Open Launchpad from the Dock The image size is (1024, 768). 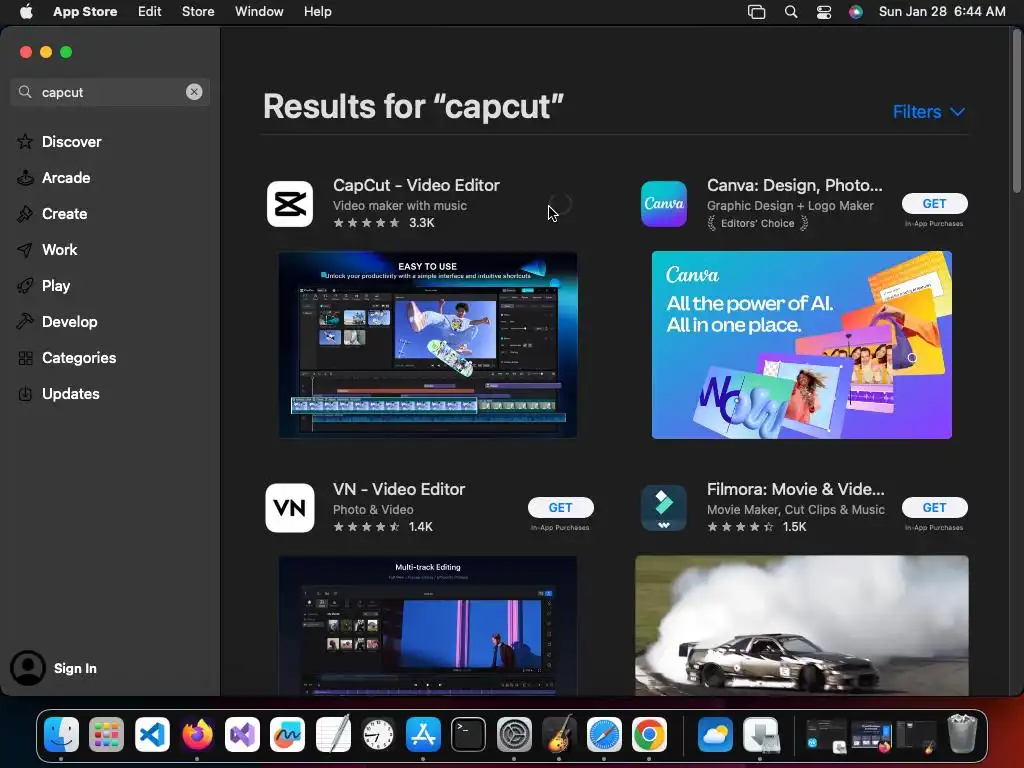tap(106, 734)
